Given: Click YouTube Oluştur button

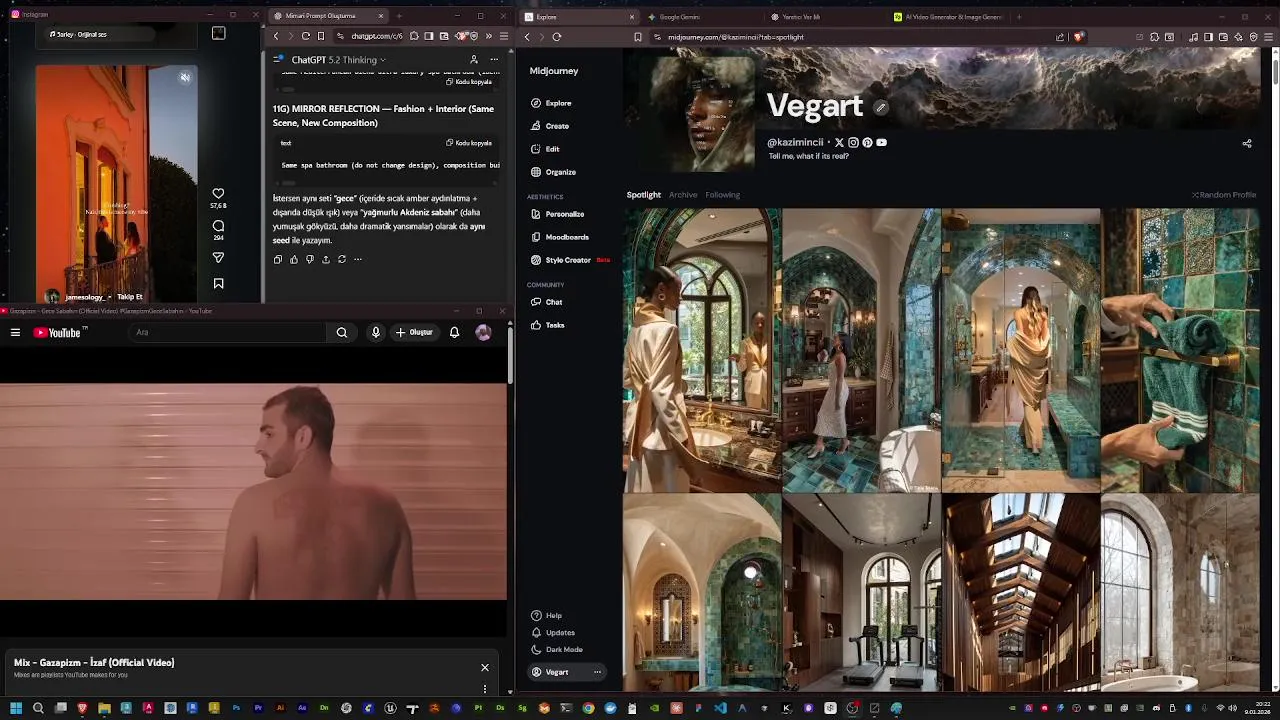Looking at the screenshot, I should pos(414,333).
